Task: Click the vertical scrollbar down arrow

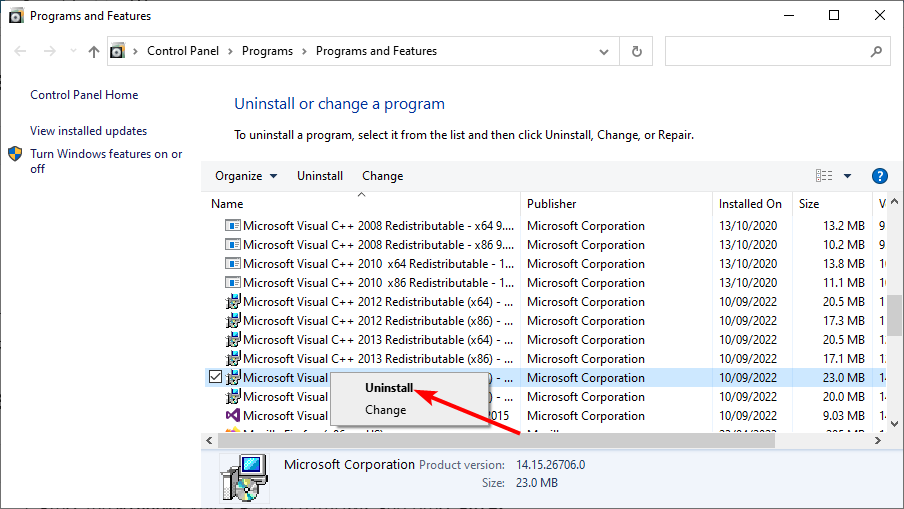Action: pyautogui.click(x=894, y=424)
